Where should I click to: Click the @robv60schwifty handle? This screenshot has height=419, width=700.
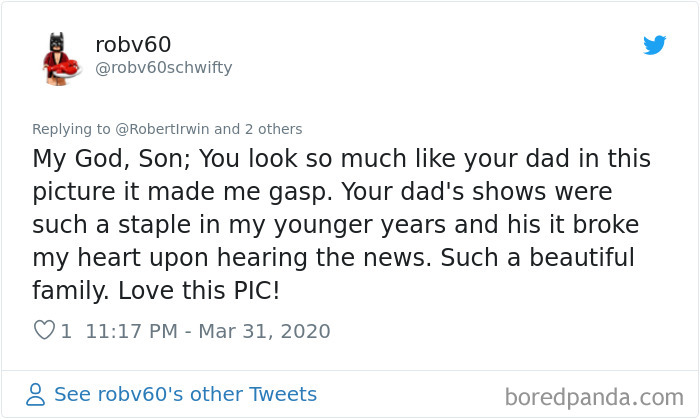(x=163, y=68)
